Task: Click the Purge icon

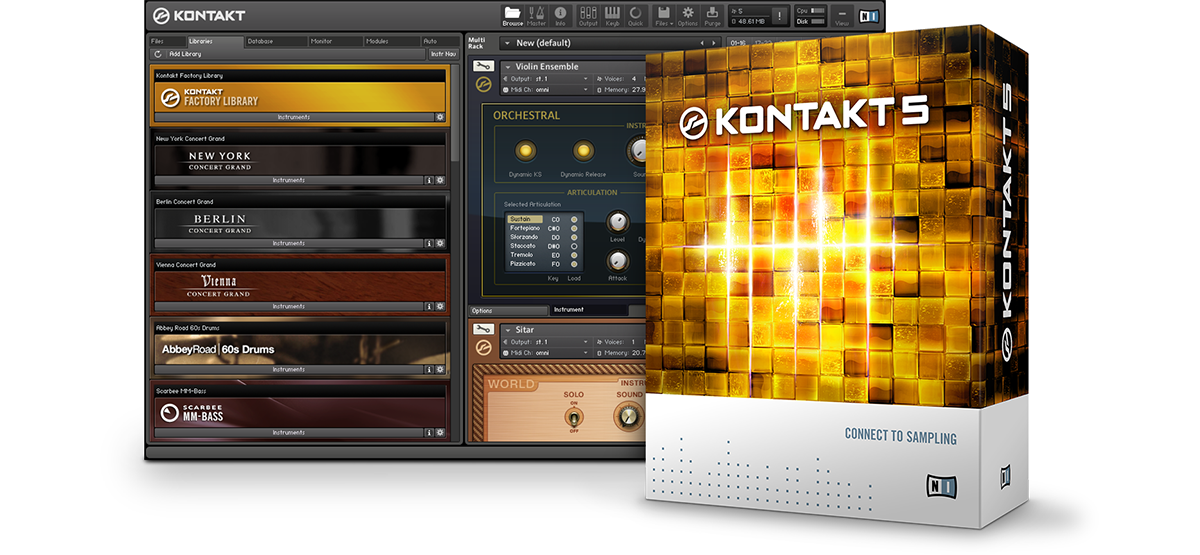Action: pyautogui.click(x=714, y=16)
